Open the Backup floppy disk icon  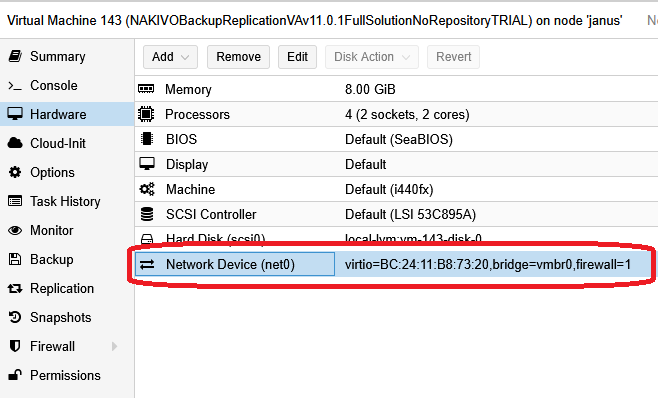[15, 259]
